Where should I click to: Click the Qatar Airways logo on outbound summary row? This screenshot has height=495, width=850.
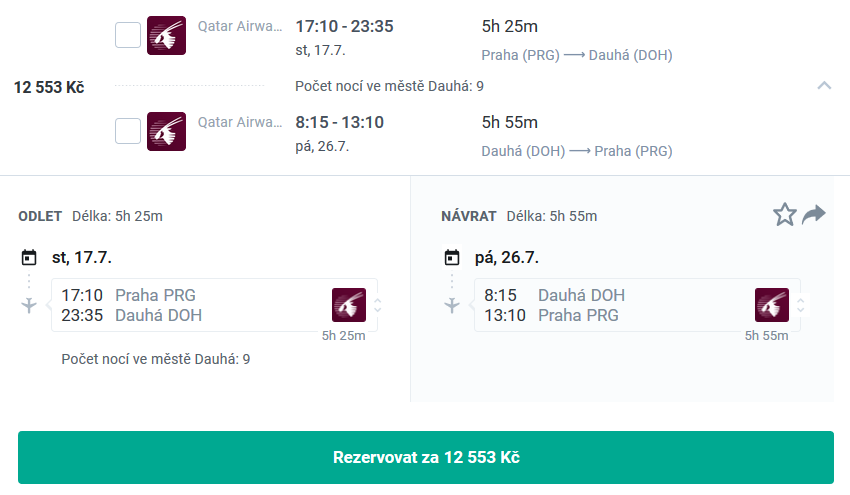[166, 35]
